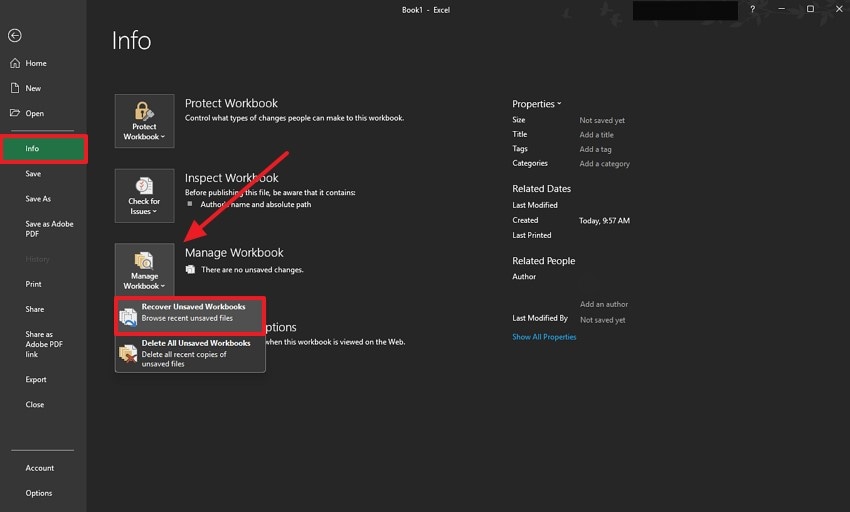Select the Info tab in sidebar
The height and width of the screenshot is (512, 850).
43,149
